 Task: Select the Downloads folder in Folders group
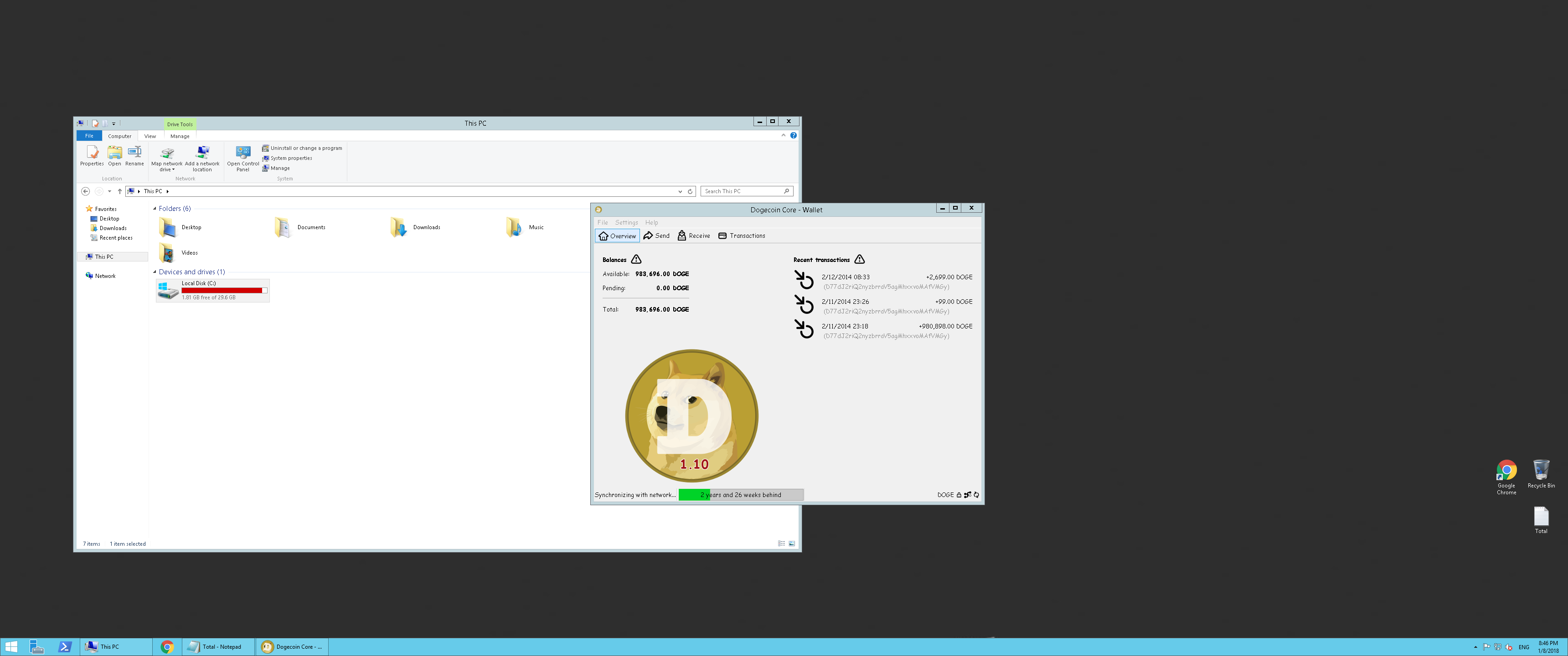[415, 228]
